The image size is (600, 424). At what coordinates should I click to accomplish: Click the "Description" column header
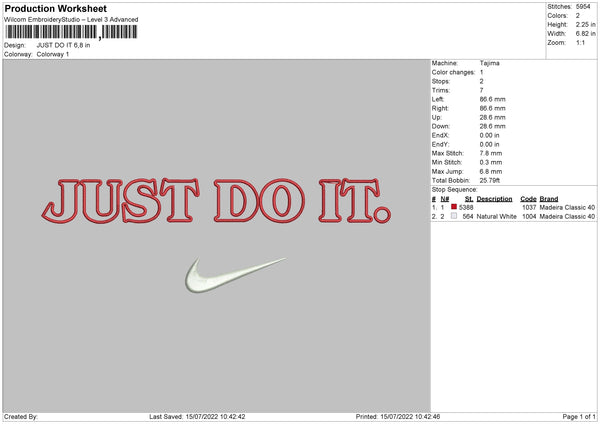(494, 199)
